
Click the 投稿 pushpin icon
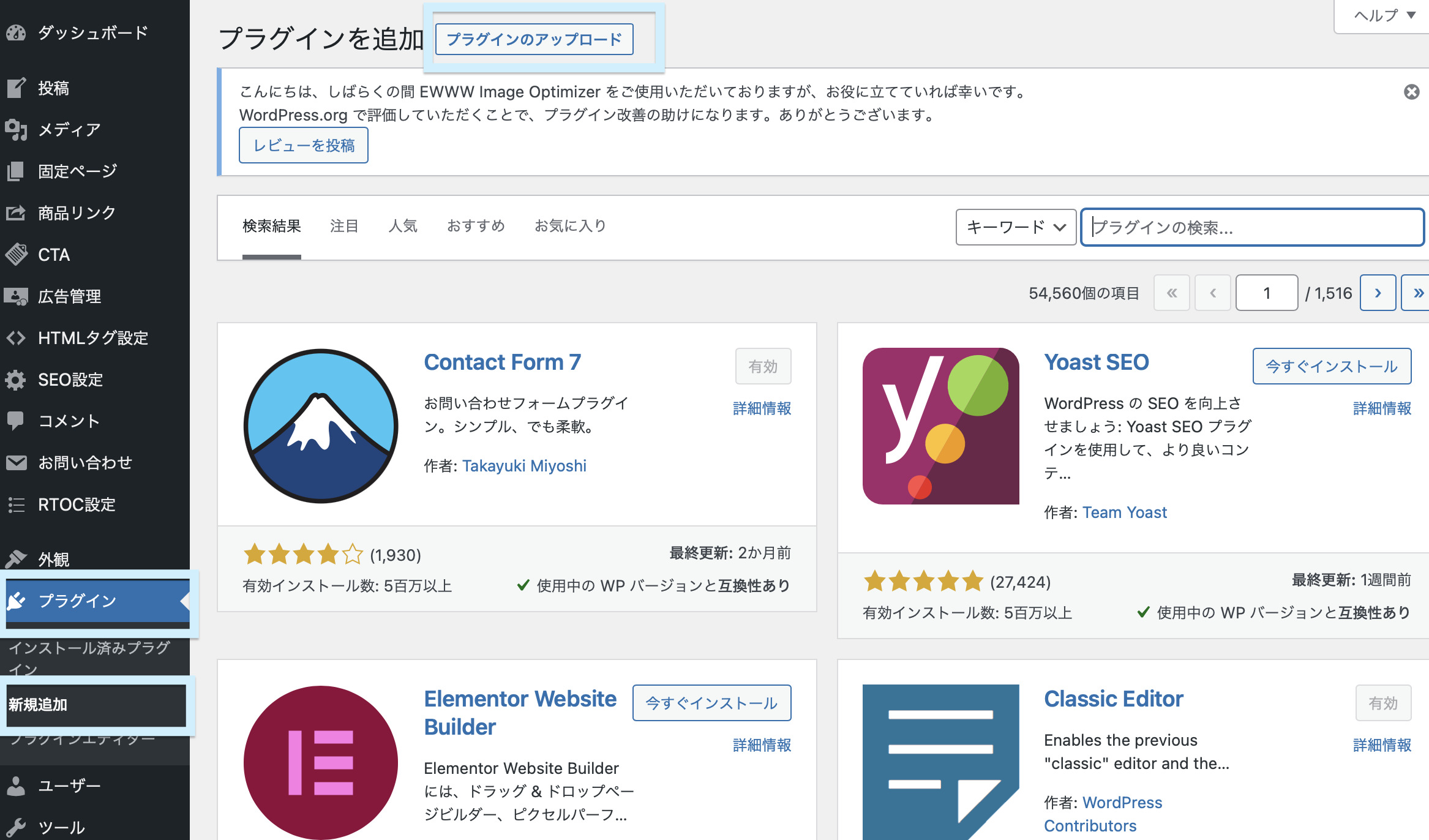[16, 88]
